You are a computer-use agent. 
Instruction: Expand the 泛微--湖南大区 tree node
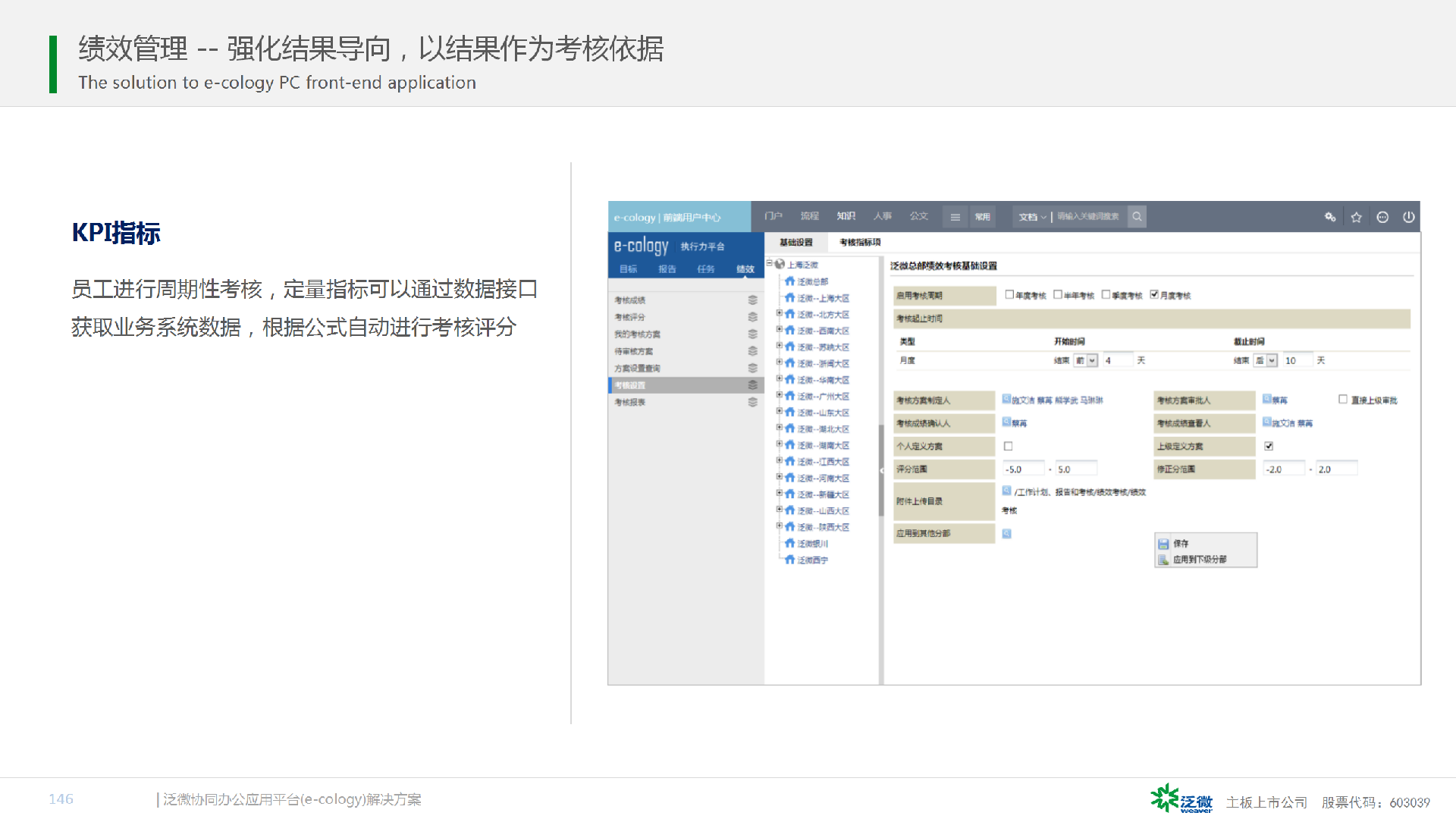[x=779, y=444]
